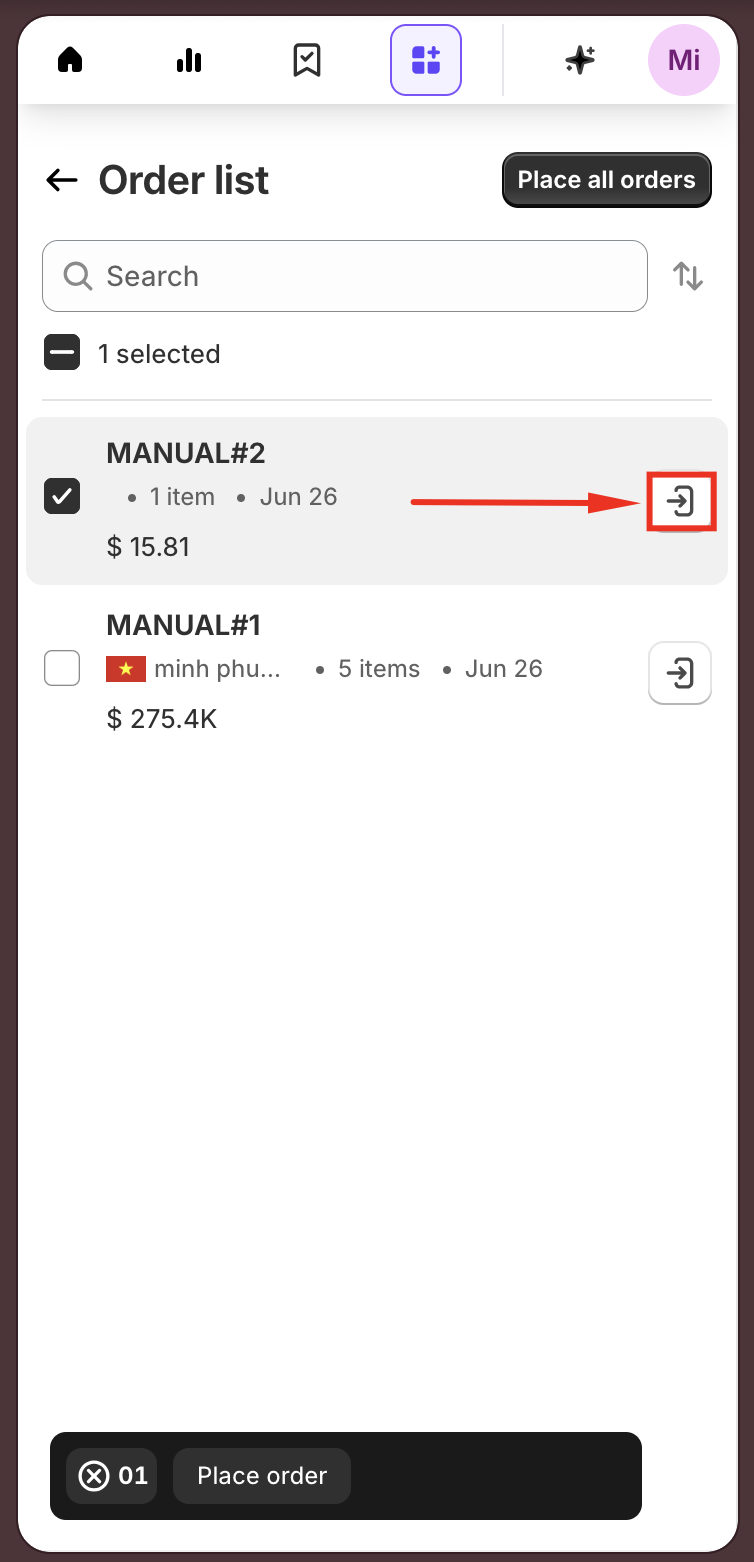
Task: Open the bookmark checkmark icon
Action: click(x=306, y=60)
